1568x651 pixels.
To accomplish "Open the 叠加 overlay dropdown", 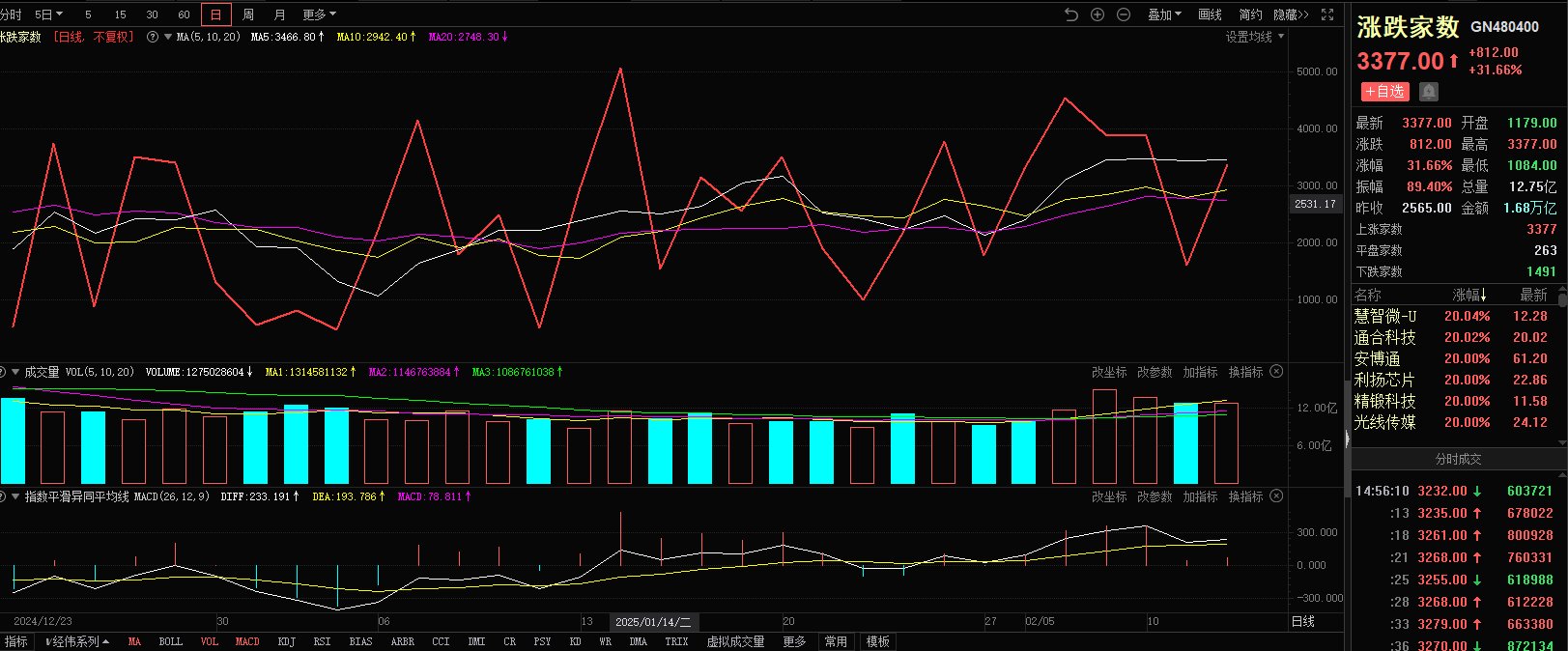I will tap(1163, 14).
